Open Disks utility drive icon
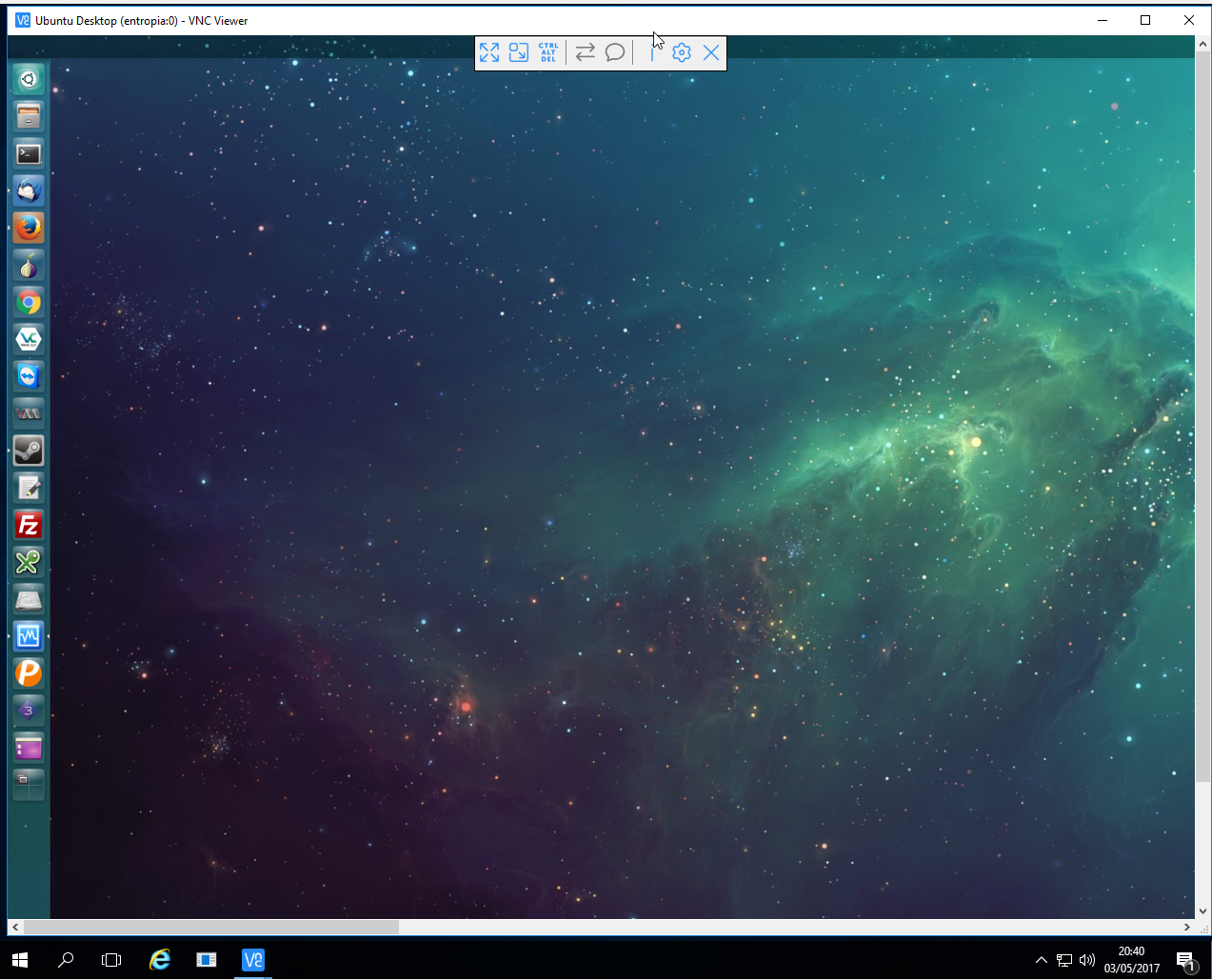Image resolution: width=1212 pixels, height=980 pixels. [x=29, y=599]
